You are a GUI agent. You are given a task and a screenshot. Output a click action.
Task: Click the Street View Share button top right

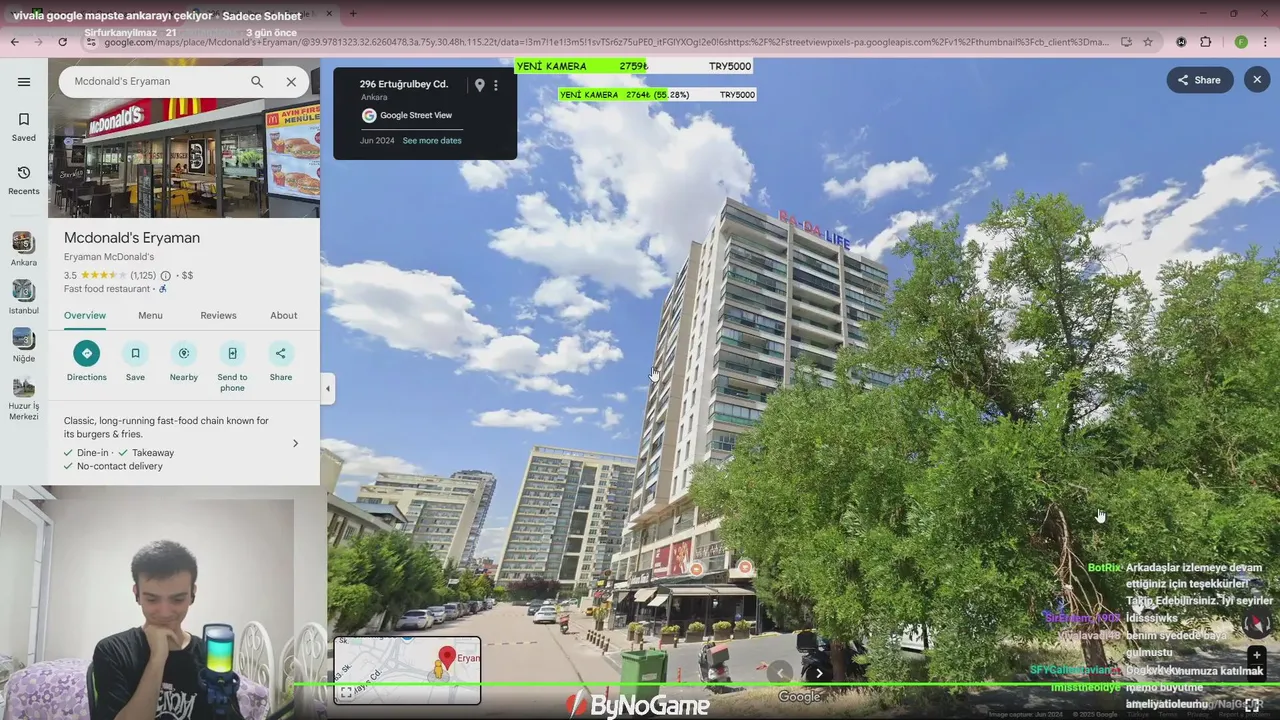[1200, 80]
